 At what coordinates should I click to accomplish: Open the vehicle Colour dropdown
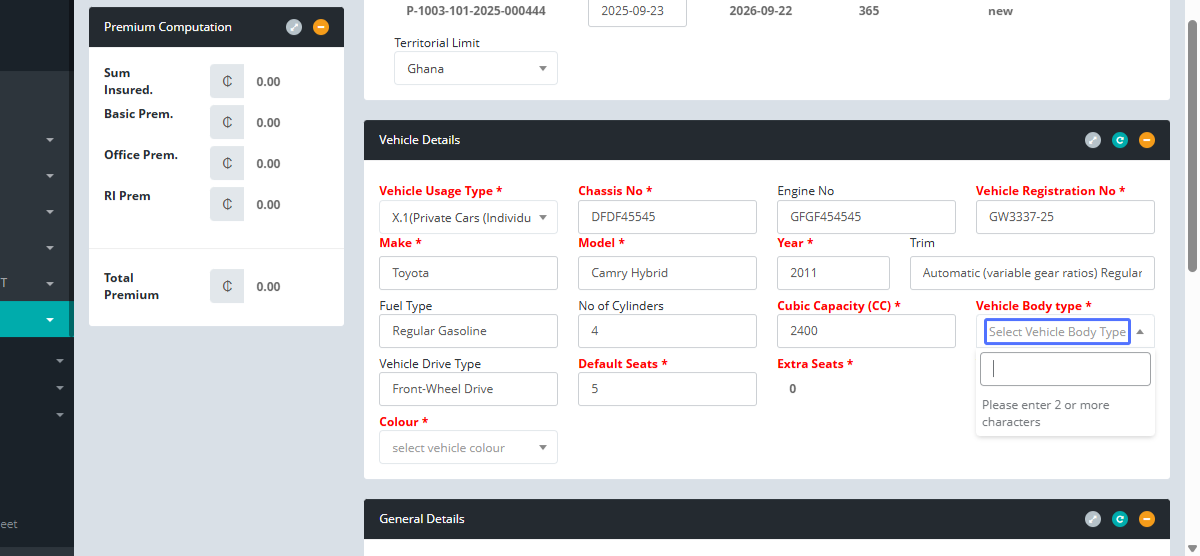[x=468, y=448]
